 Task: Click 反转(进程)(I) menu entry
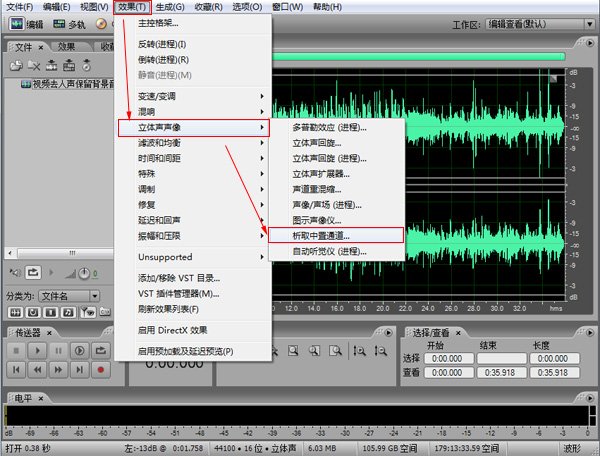(192, 44)
